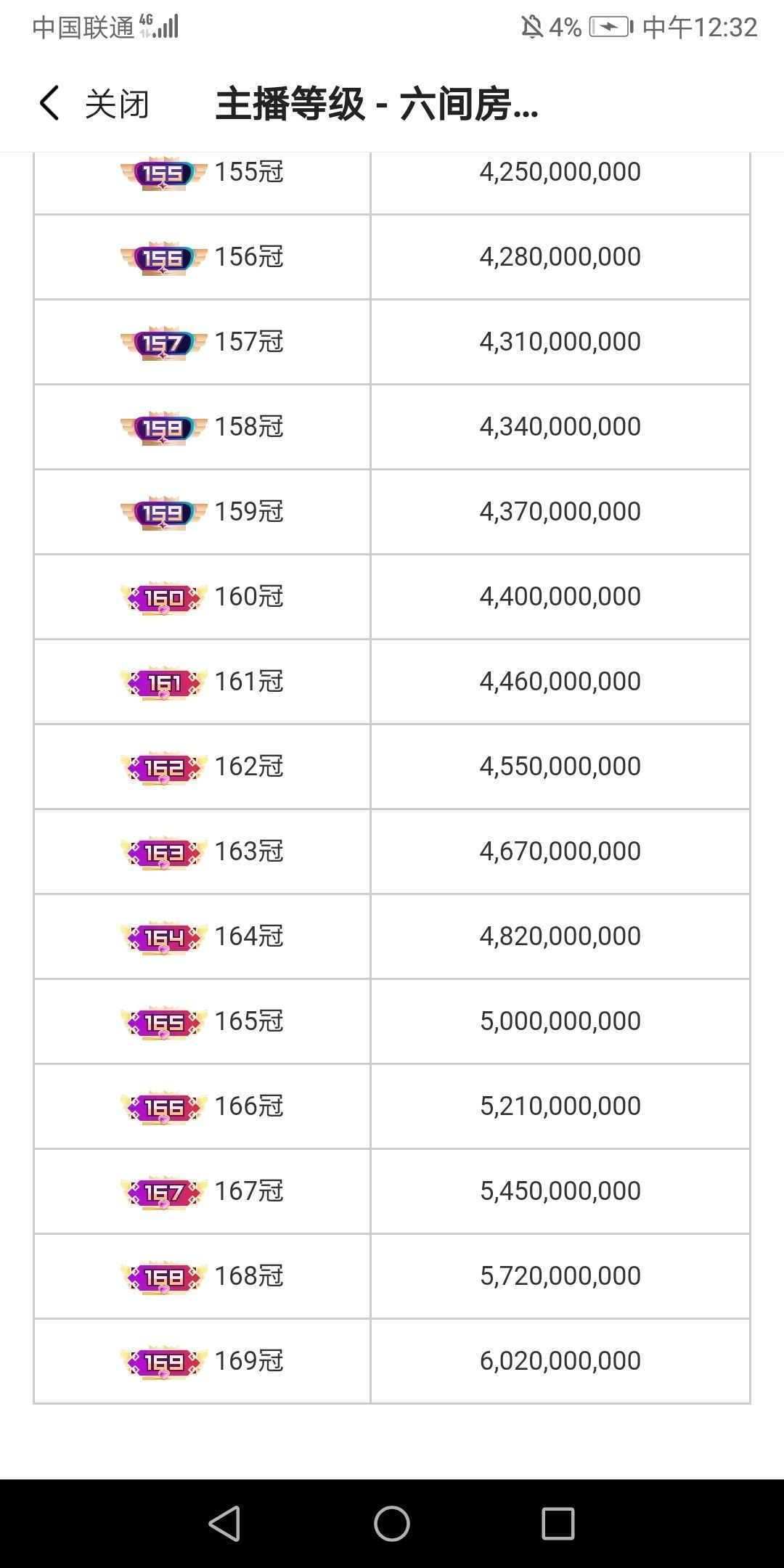Tap the level 159 crown badge

click(x=164, y=513)
